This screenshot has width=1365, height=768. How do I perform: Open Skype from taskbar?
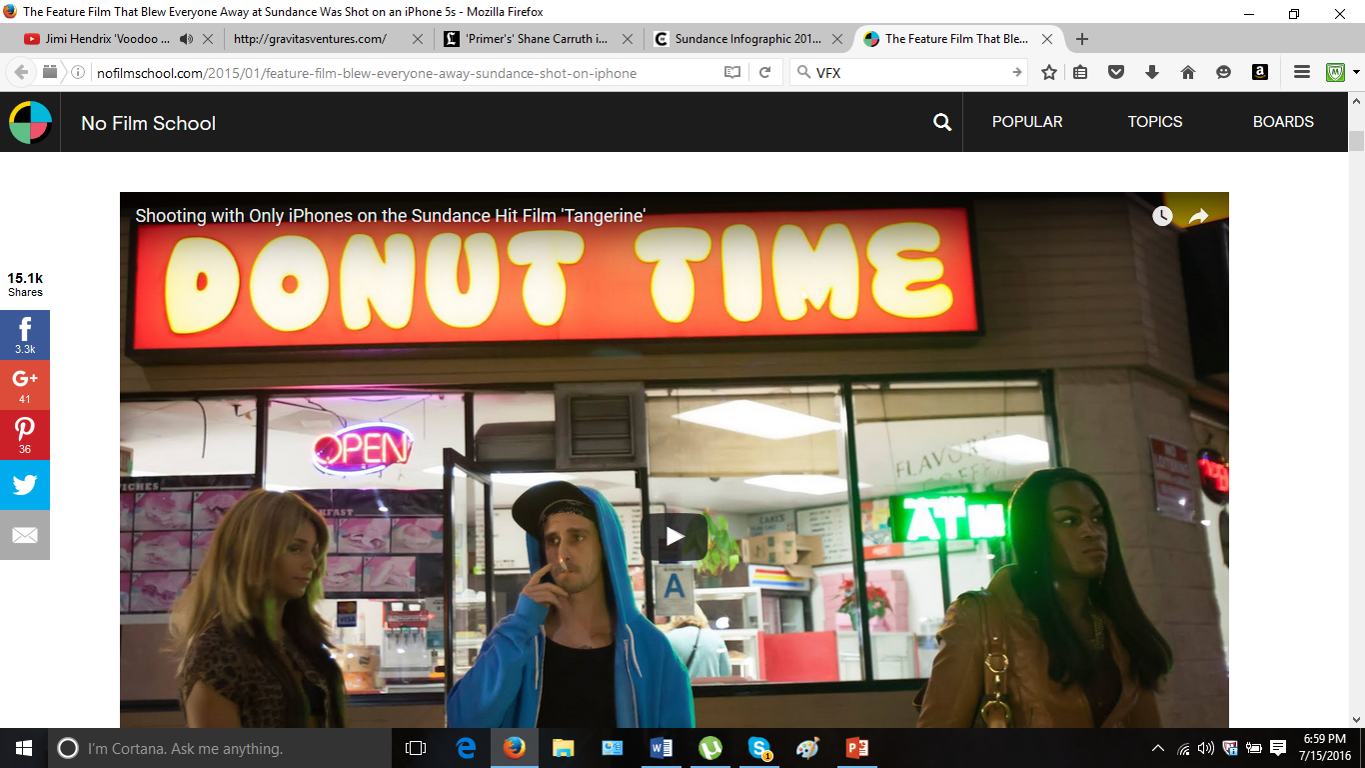[759, 748]
